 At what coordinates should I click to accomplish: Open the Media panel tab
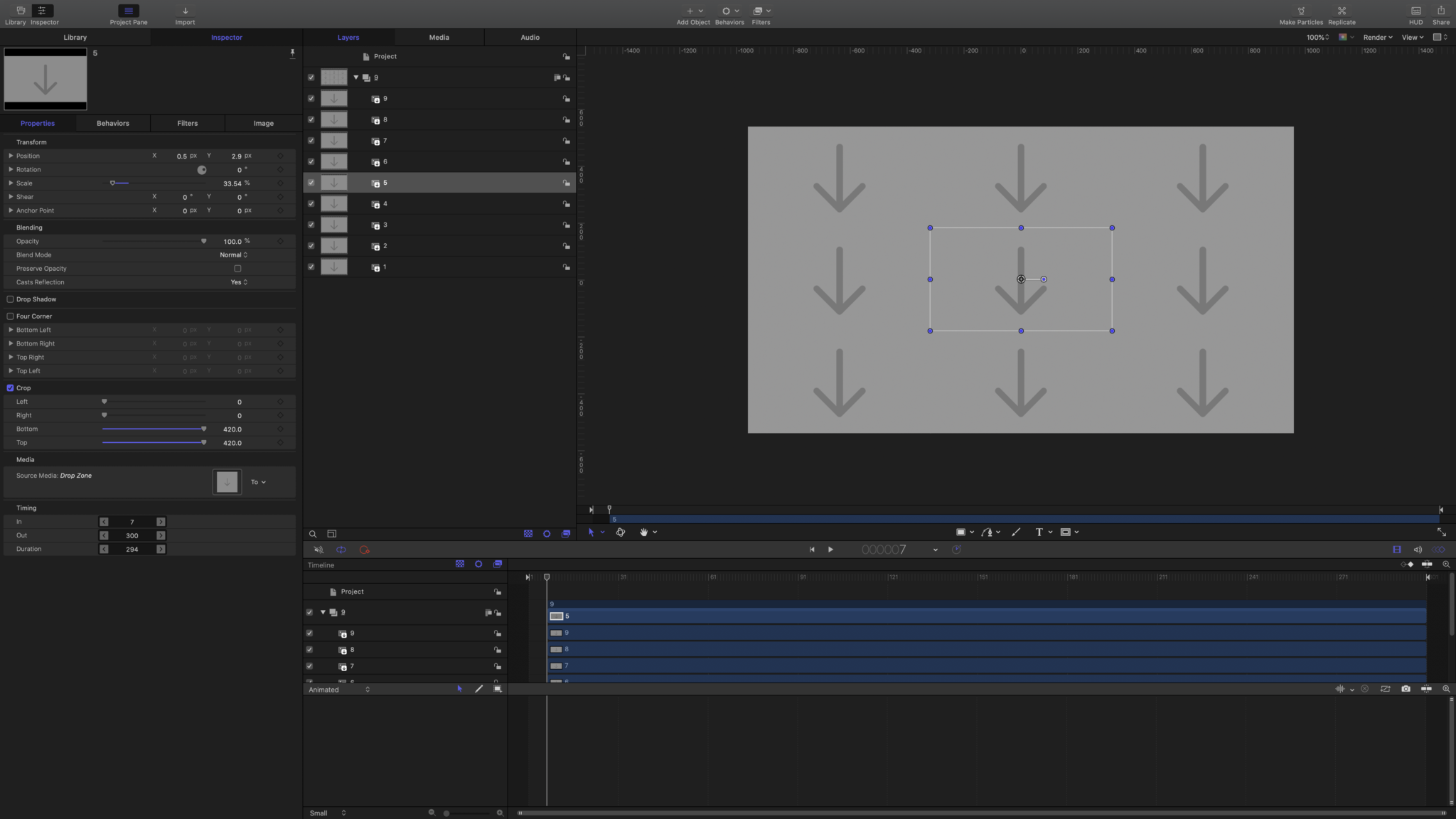point(439,37)
